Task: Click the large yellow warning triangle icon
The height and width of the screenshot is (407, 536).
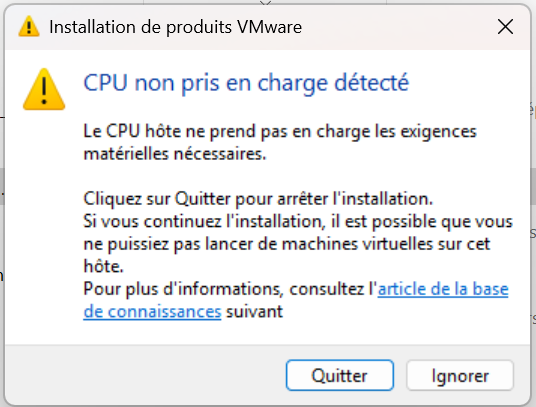Action: click(x=44, y=89)
